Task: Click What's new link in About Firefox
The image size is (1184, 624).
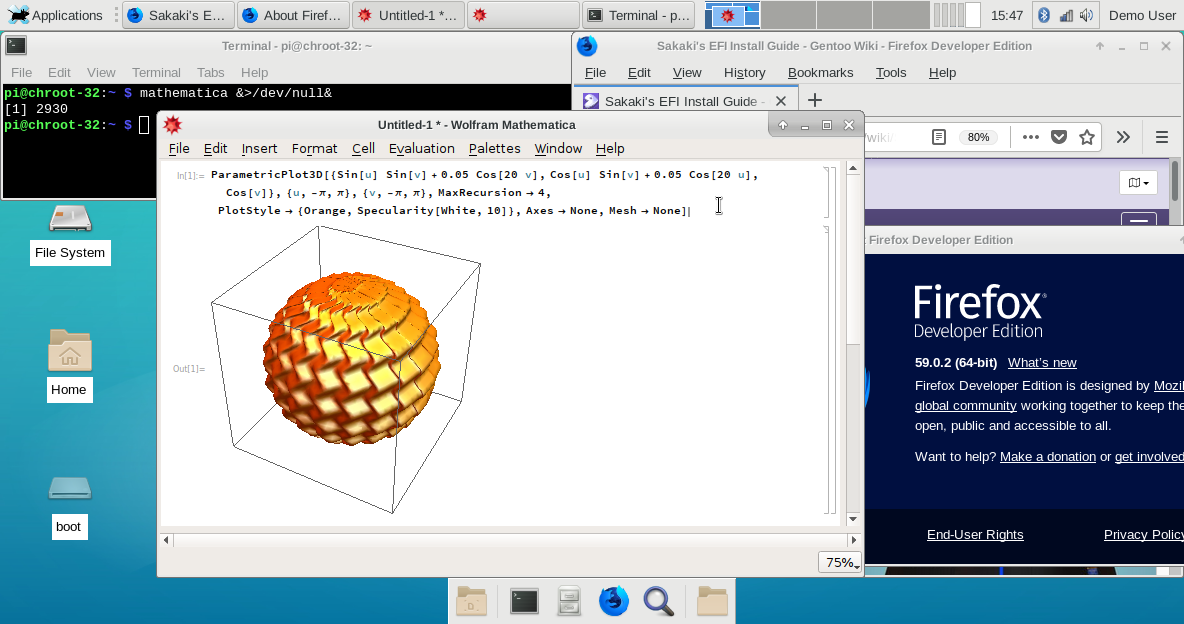Action: [1042, 363]
